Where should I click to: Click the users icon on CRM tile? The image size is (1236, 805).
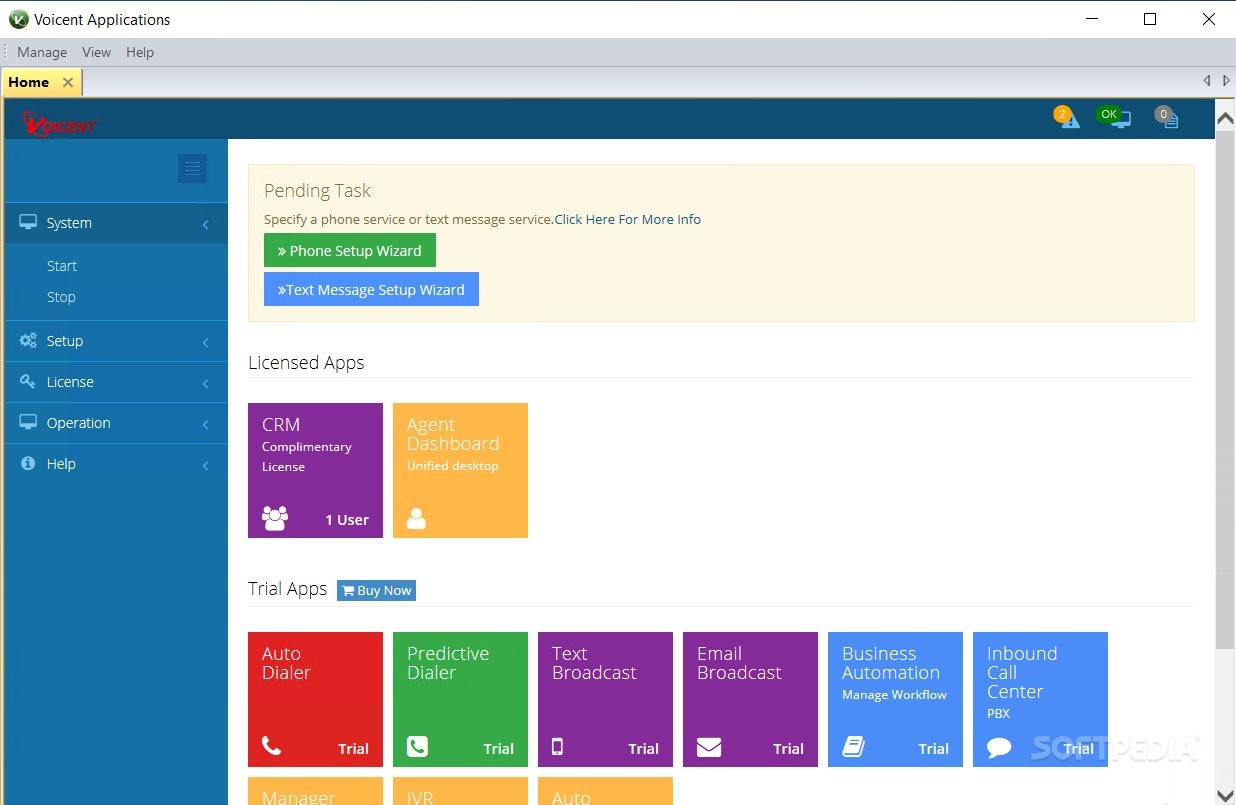click(x=274, y=518)
